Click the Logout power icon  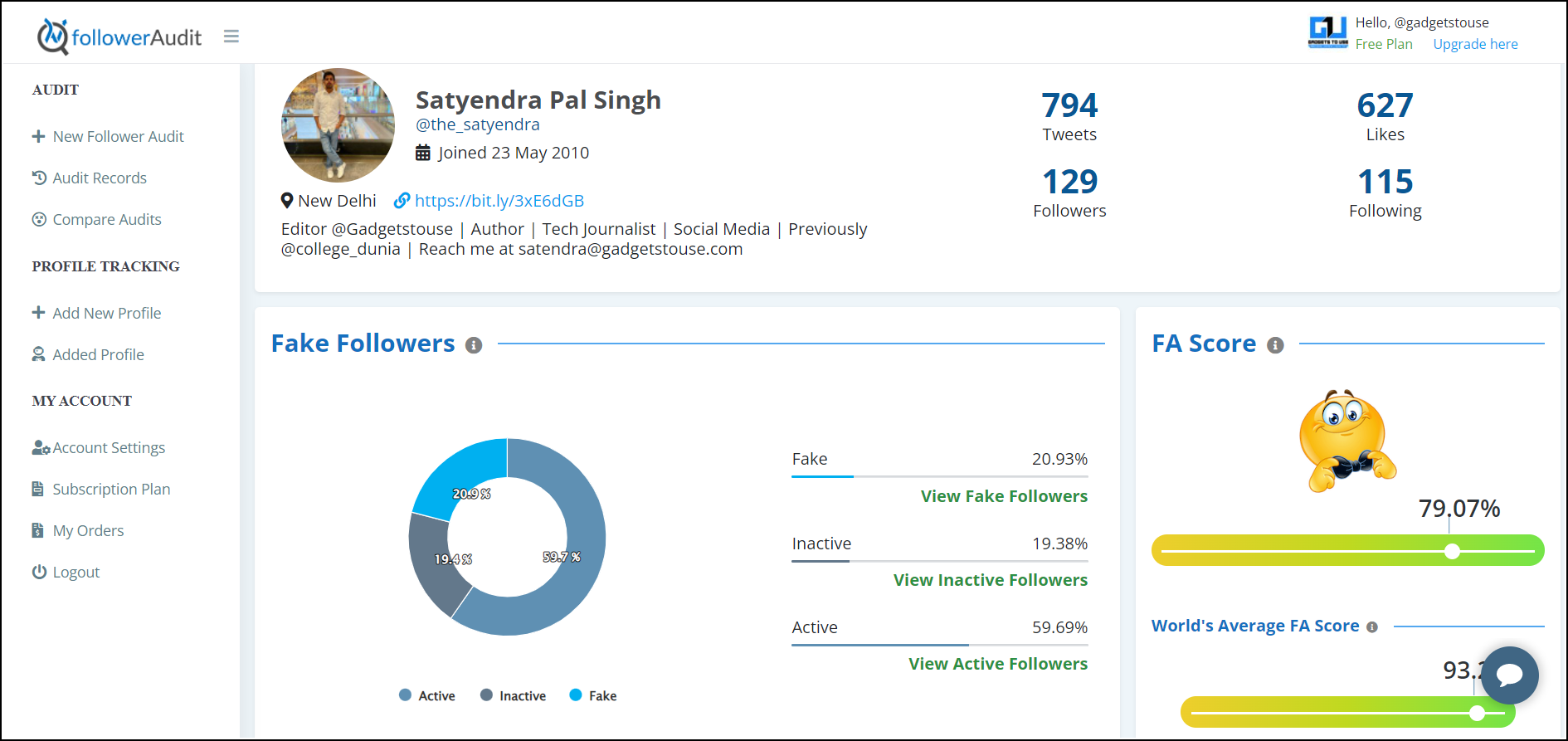click(x=39, y=572)
